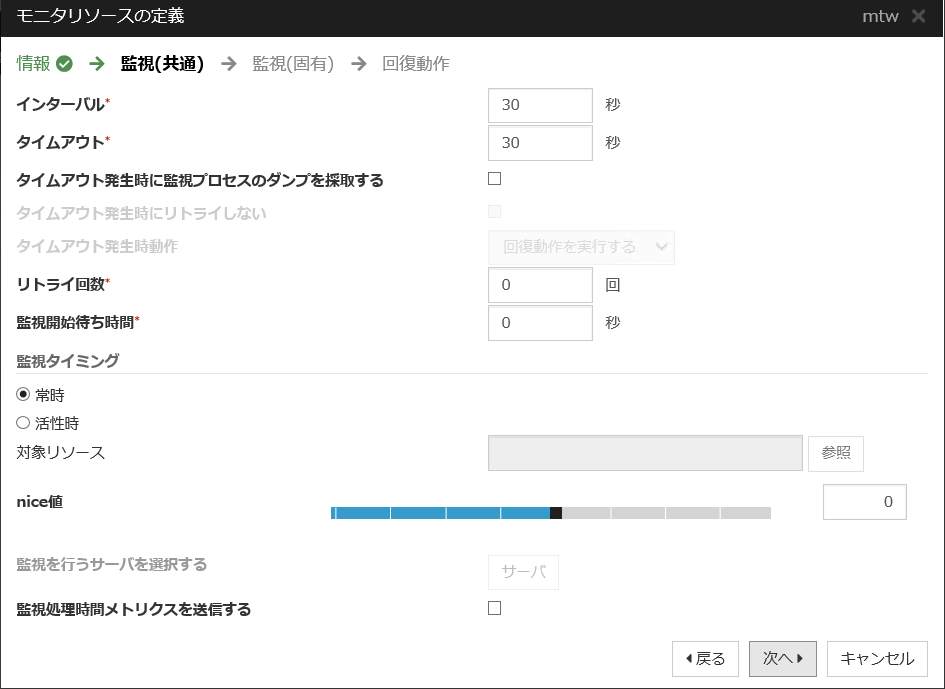
Task: Click the grey right portion of nice slider
Action: [667, 513]
